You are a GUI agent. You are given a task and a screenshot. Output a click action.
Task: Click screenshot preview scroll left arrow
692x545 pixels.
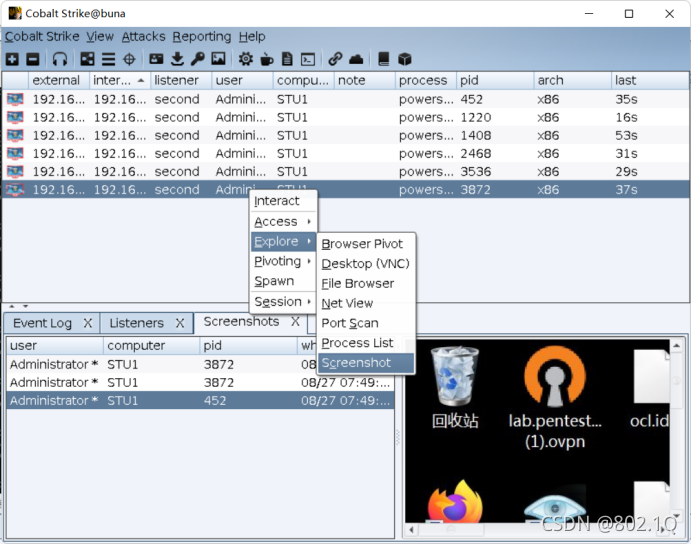pyautogui.click(x=411, y=530)
